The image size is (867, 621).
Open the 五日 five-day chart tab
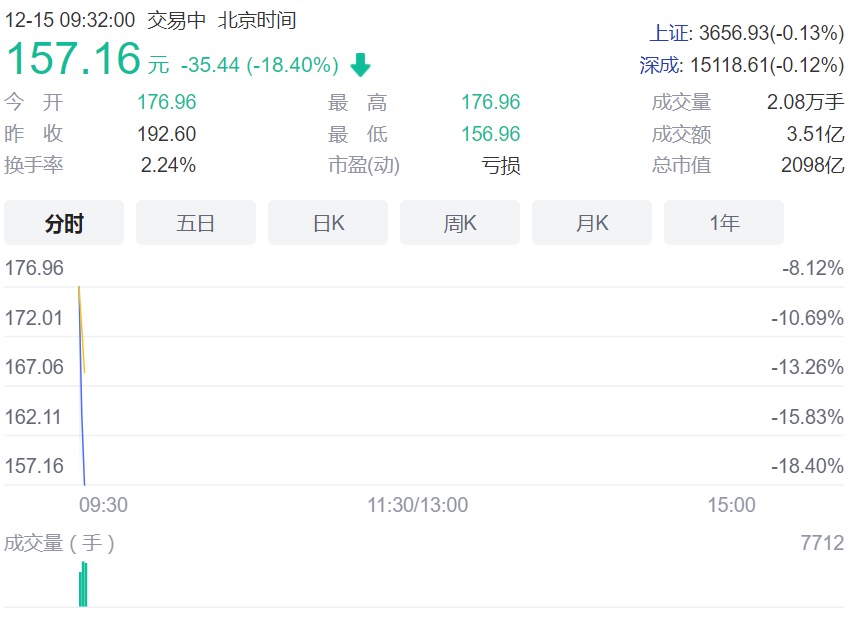pyautogui.click(x=196, y=223)
